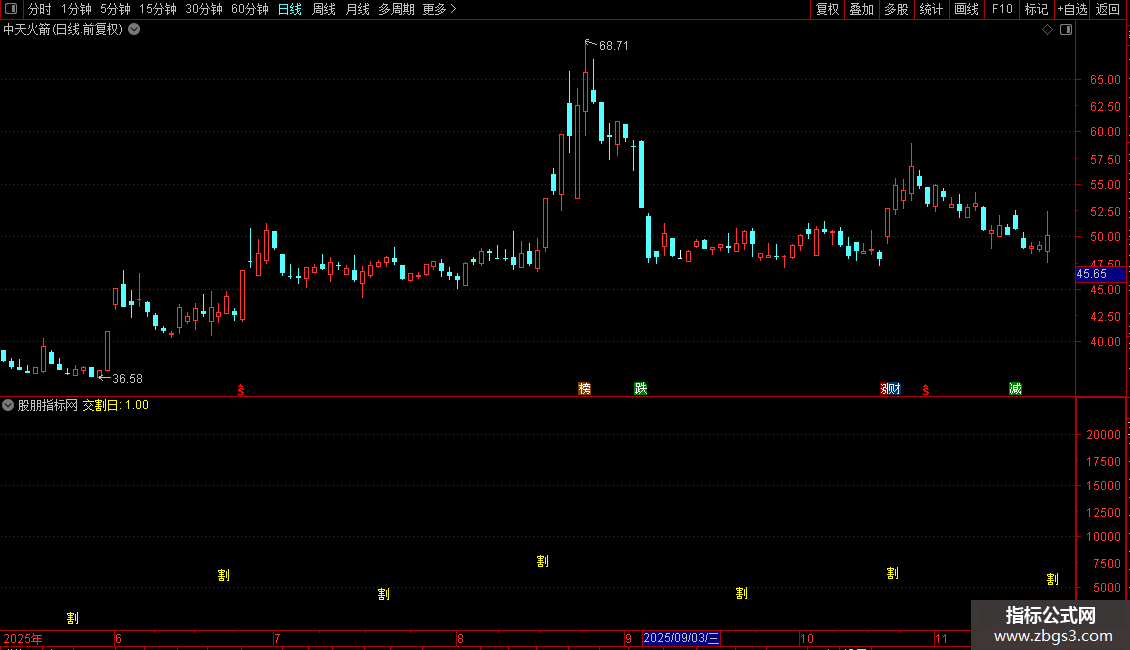
Task: Click the green 跌 event icon
Action: [641, 389]
